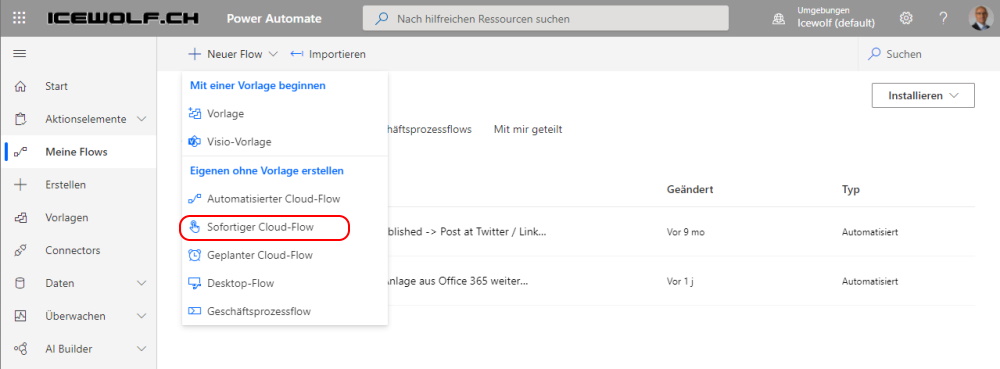Viewport: 1000px width, 369px height.
Task: Click the Suchen magnifier icon
Action: tap(875, 54)
